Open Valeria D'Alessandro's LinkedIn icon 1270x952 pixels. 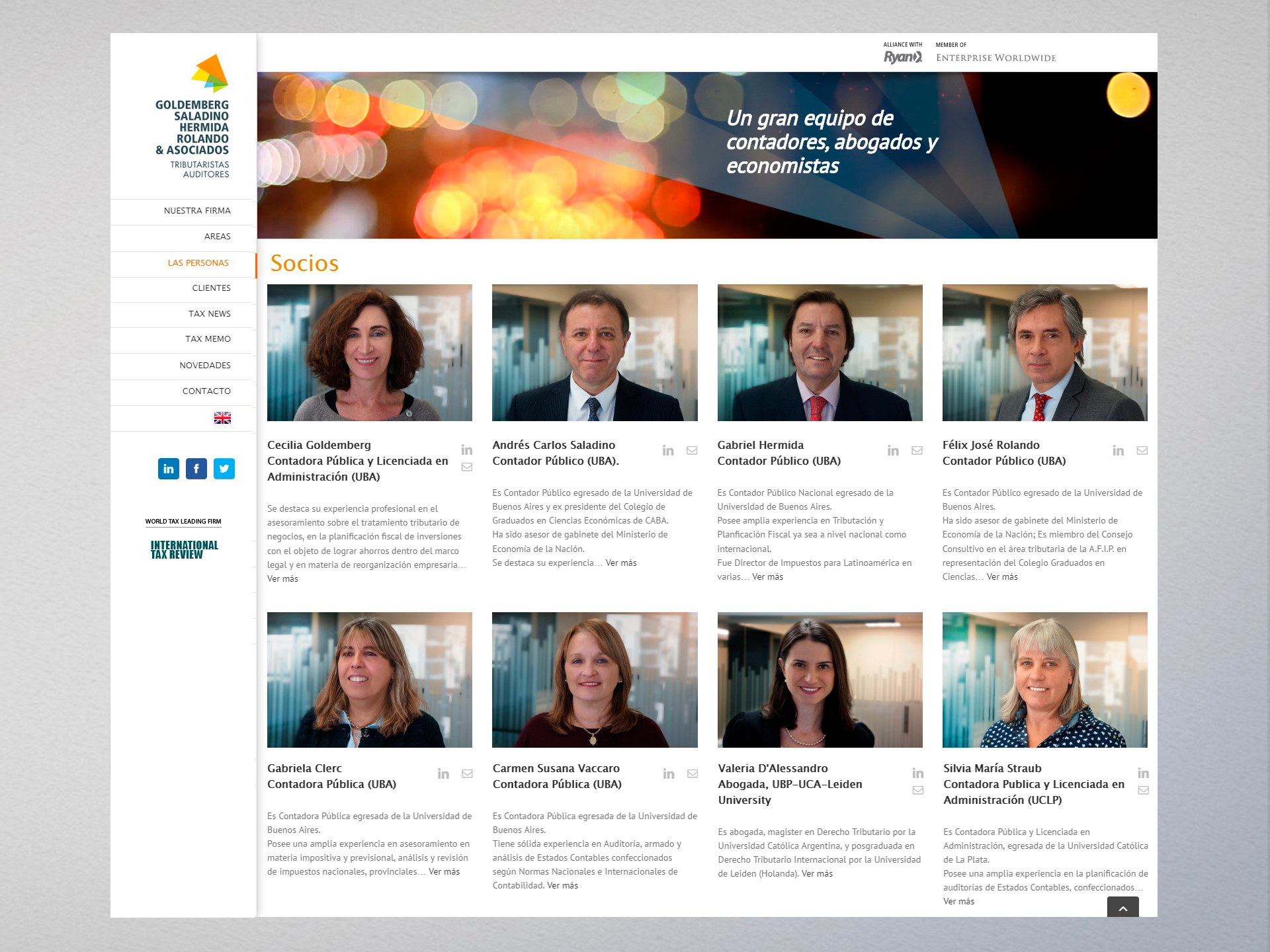point(918,773)
